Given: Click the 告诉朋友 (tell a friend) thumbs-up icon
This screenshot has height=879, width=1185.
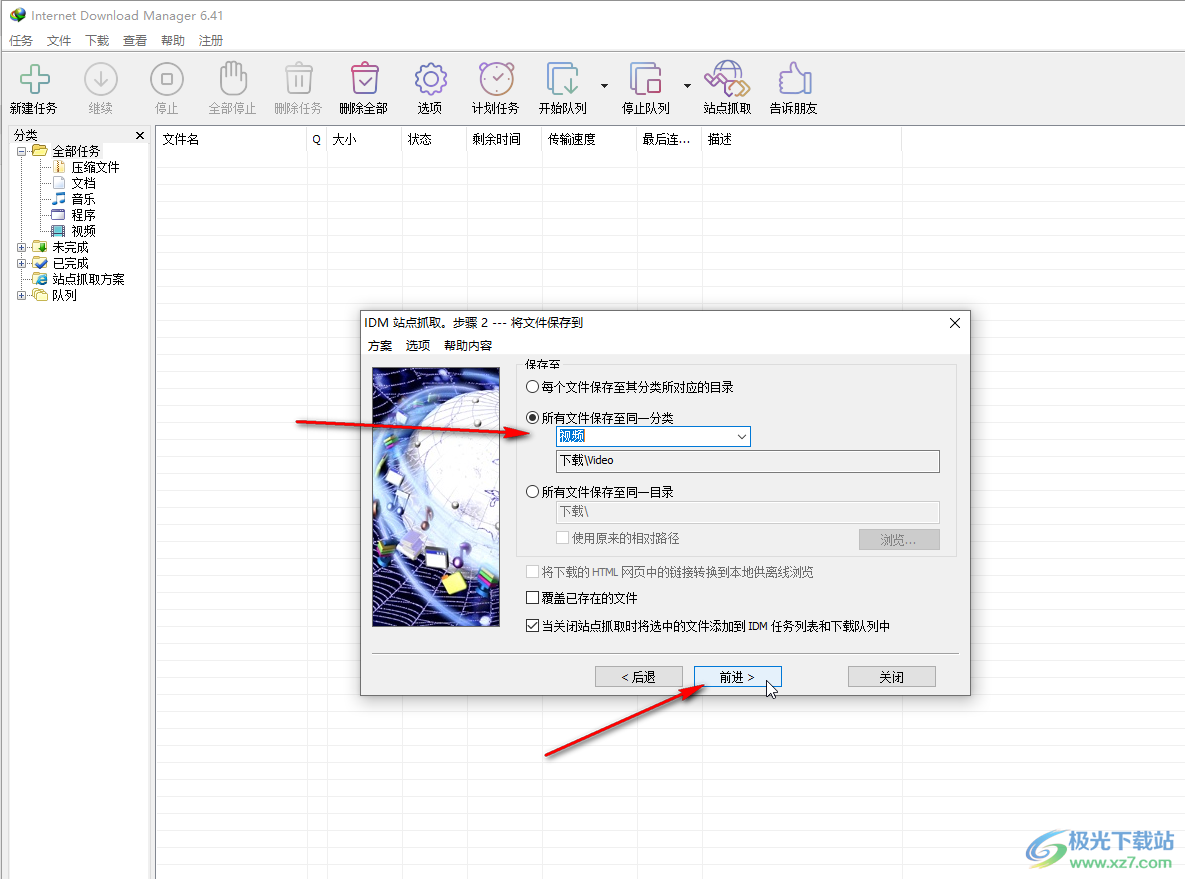Looking at the screenshot, I should (x=794, y=79).
